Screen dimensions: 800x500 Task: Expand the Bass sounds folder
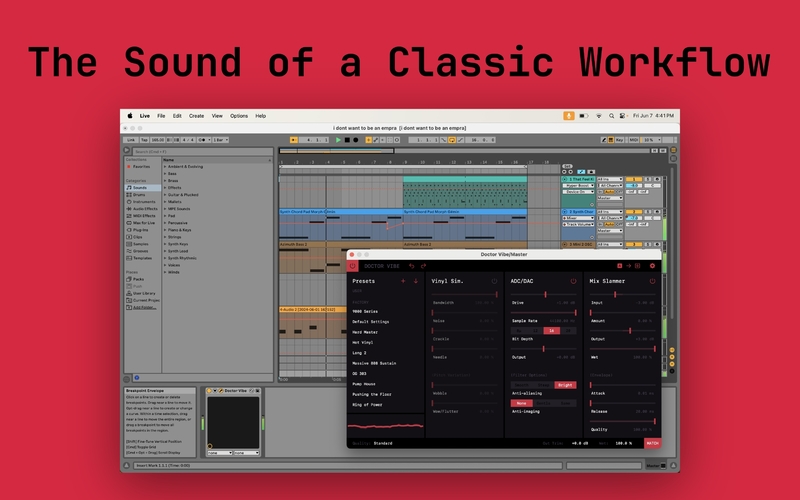click(165, 174)
